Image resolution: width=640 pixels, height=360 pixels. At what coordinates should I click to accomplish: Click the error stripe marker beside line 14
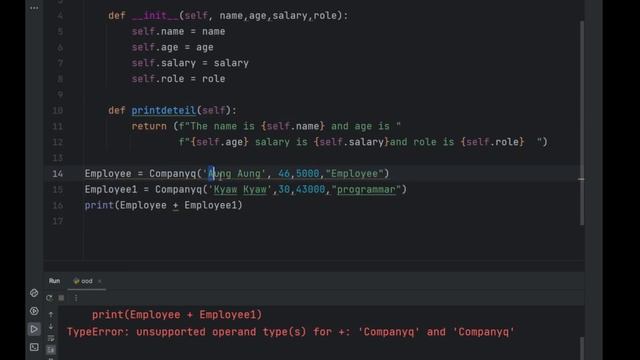pos(581,179)
